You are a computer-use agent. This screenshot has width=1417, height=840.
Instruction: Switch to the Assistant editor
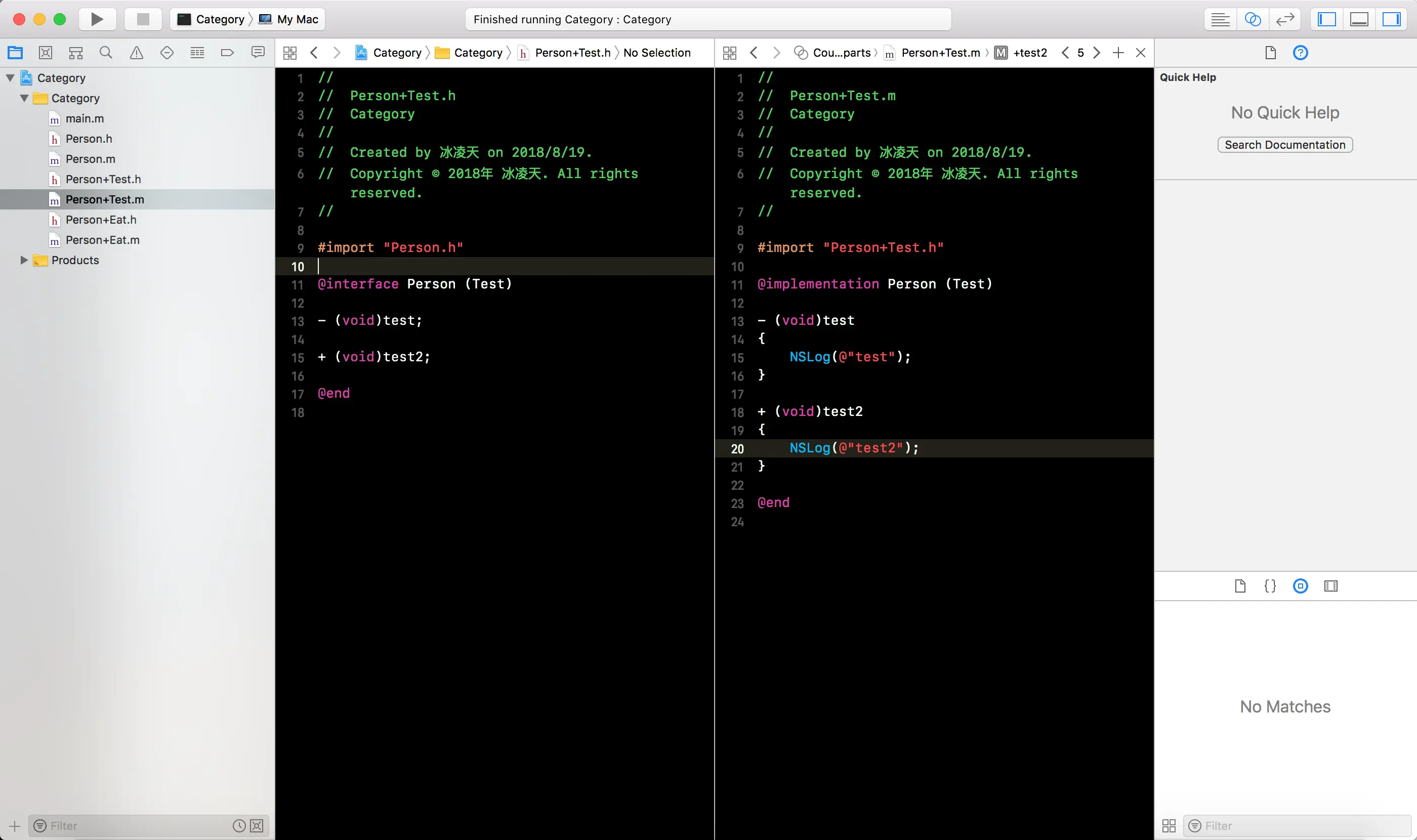click(1253, 19)
